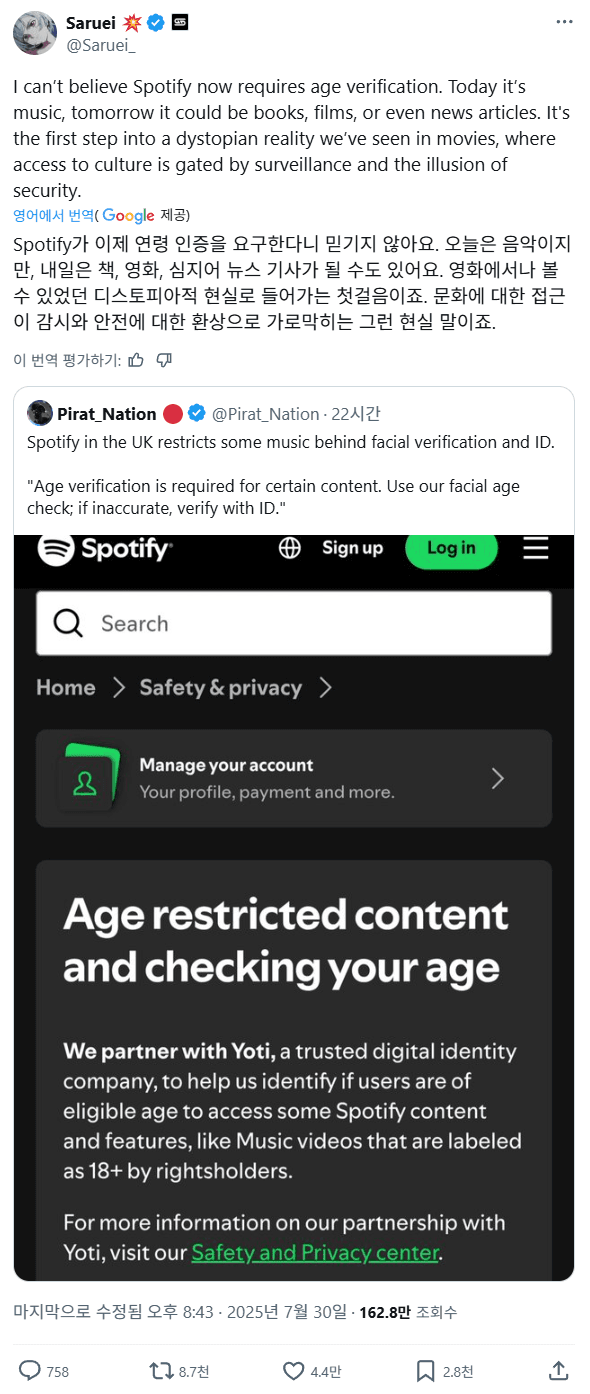
Task: Expand the Manage your account chevron
Action: [x=498, y=778]
